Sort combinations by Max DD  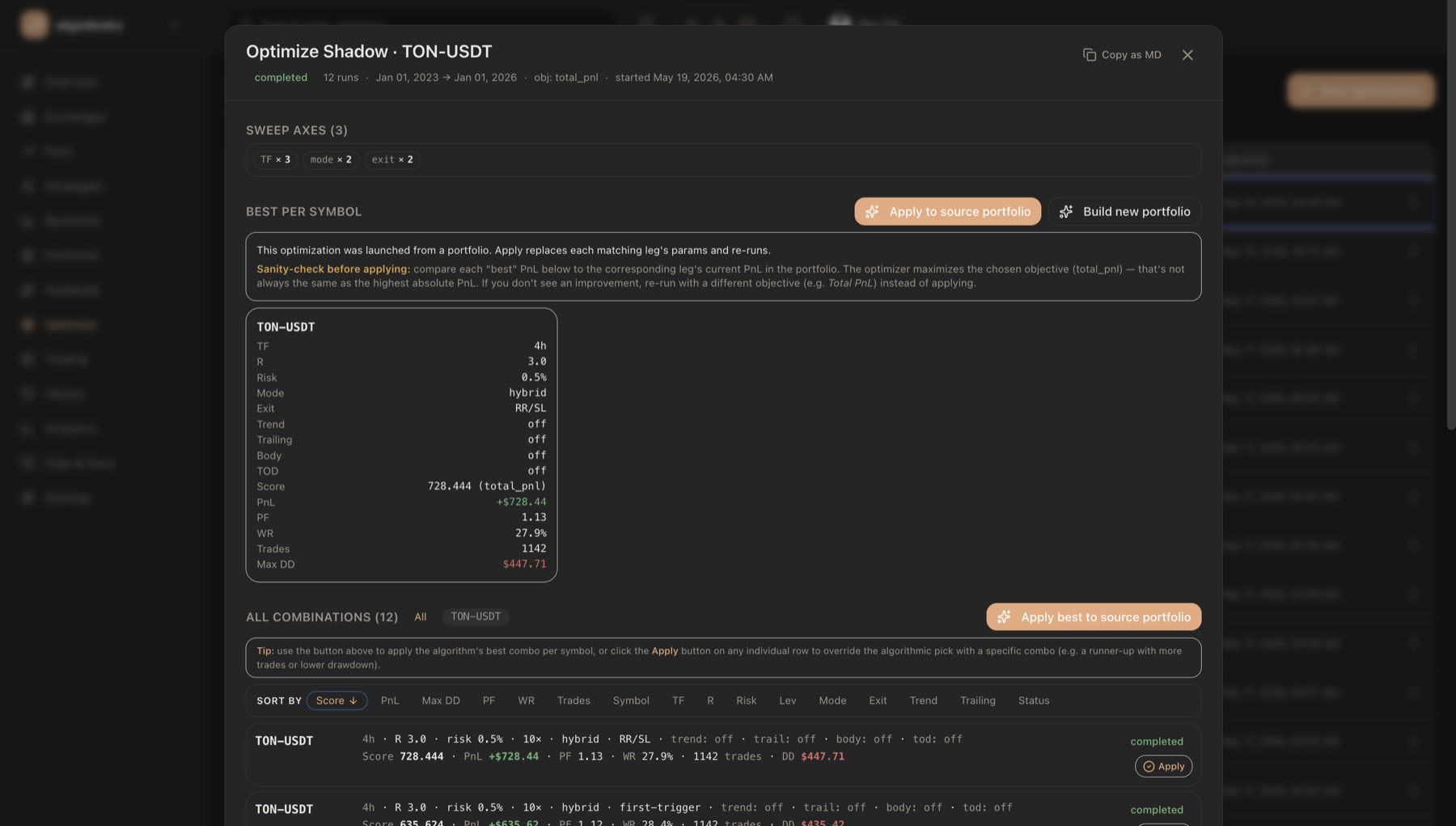[441, 701]
